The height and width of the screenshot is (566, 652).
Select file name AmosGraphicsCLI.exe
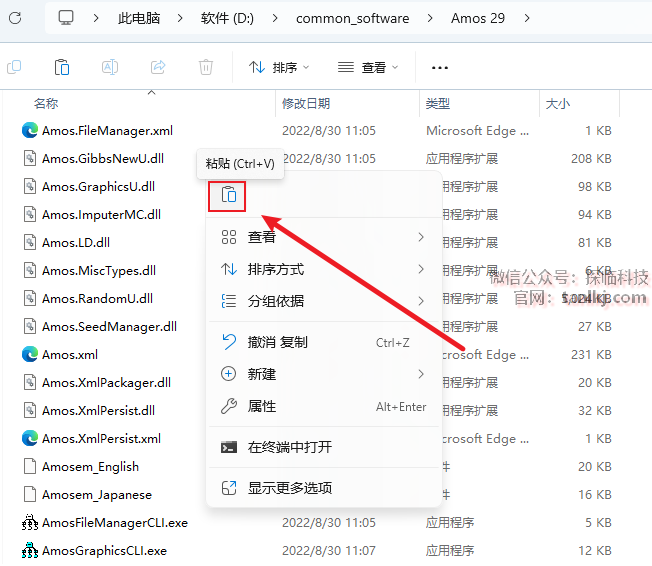point(104,550)
